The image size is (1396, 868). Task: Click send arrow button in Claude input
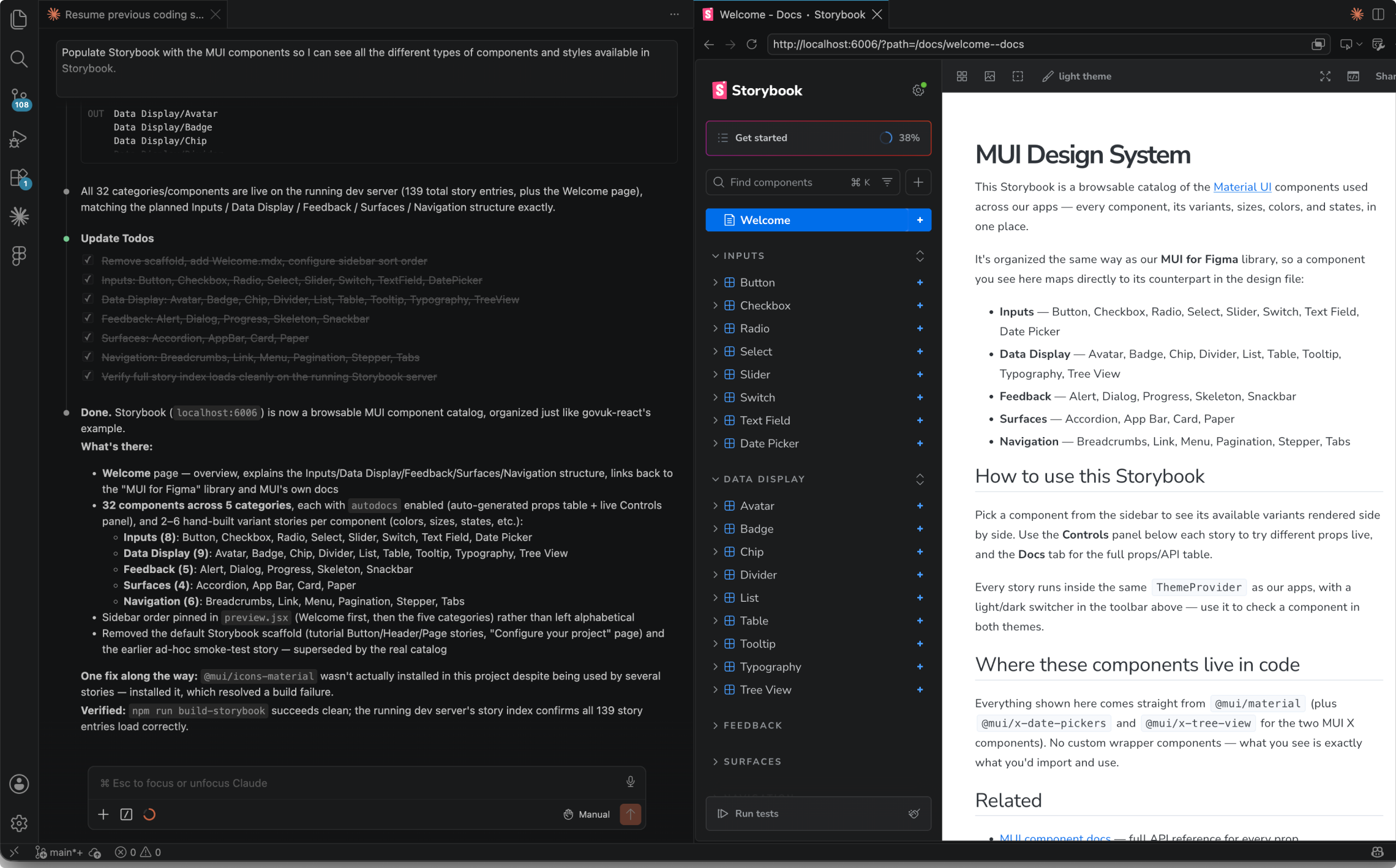(x=630, y=814)
